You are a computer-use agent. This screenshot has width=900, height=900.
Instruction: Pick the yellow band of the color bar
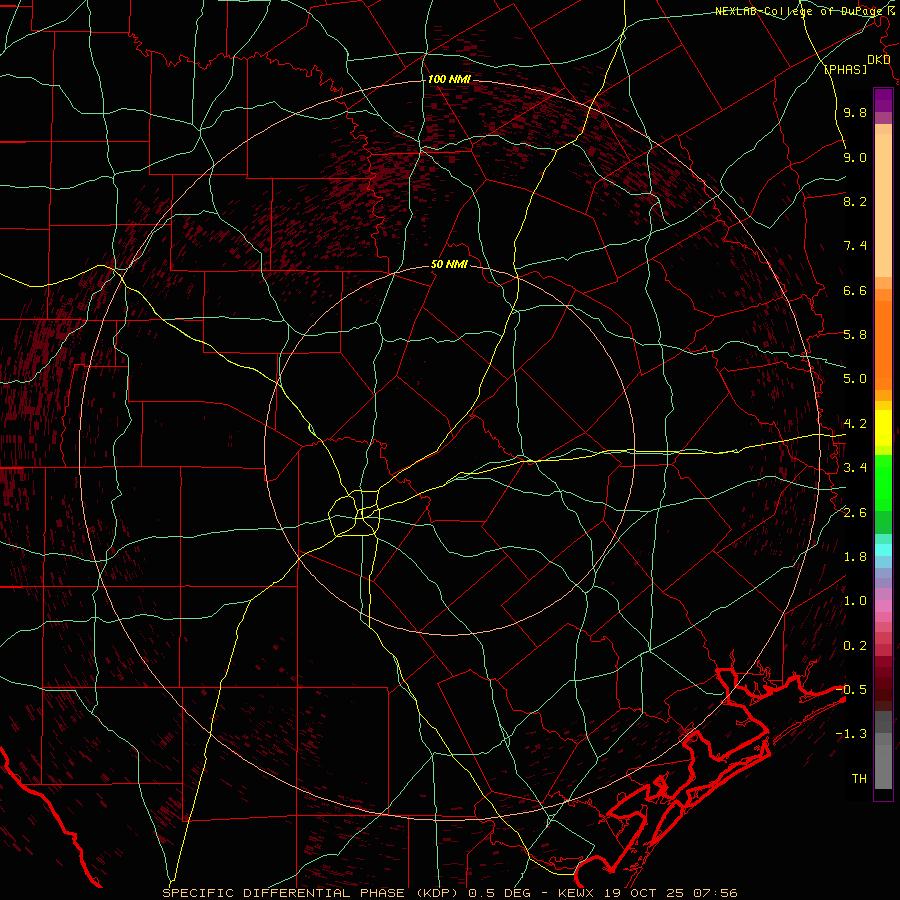pos(883,428)
